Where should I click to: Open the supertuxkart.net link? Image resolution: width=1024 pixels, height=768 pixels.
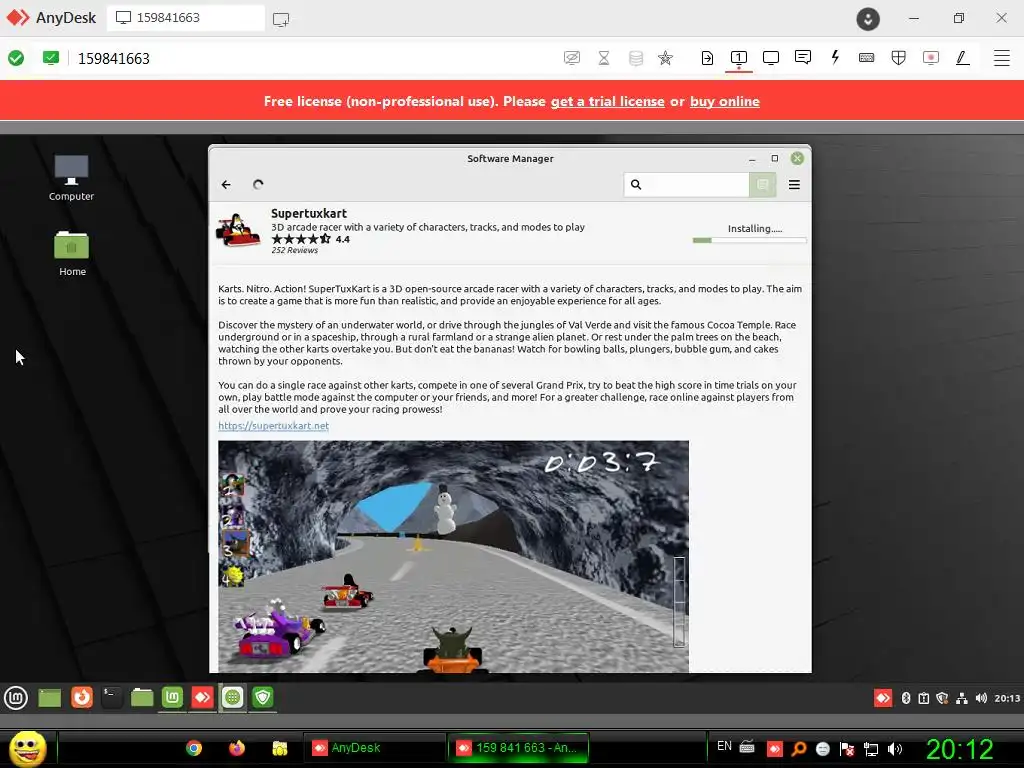click(x=274, y=426)
